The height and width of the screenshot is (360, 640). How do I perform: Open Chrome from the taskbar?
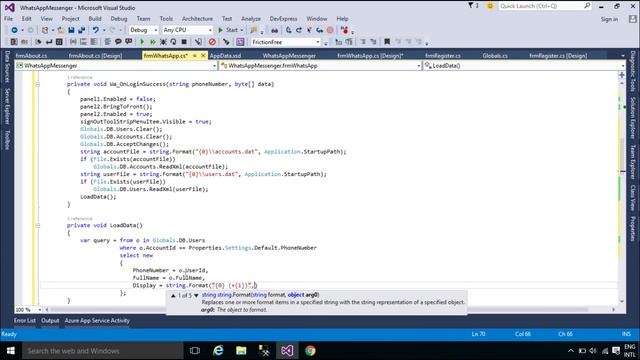coord(310,351)
